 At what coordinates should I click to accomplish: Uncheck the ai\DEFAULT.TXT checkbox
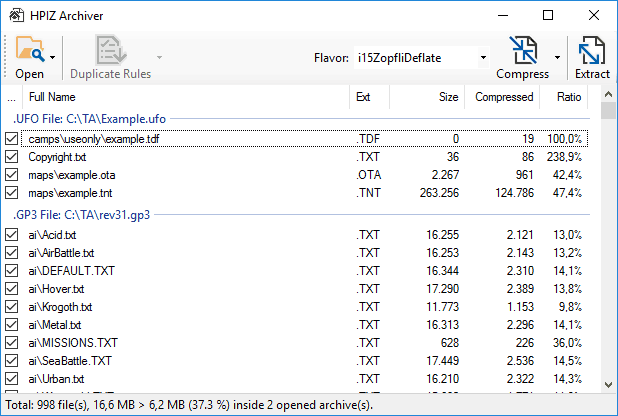click(x=11, y=271)
